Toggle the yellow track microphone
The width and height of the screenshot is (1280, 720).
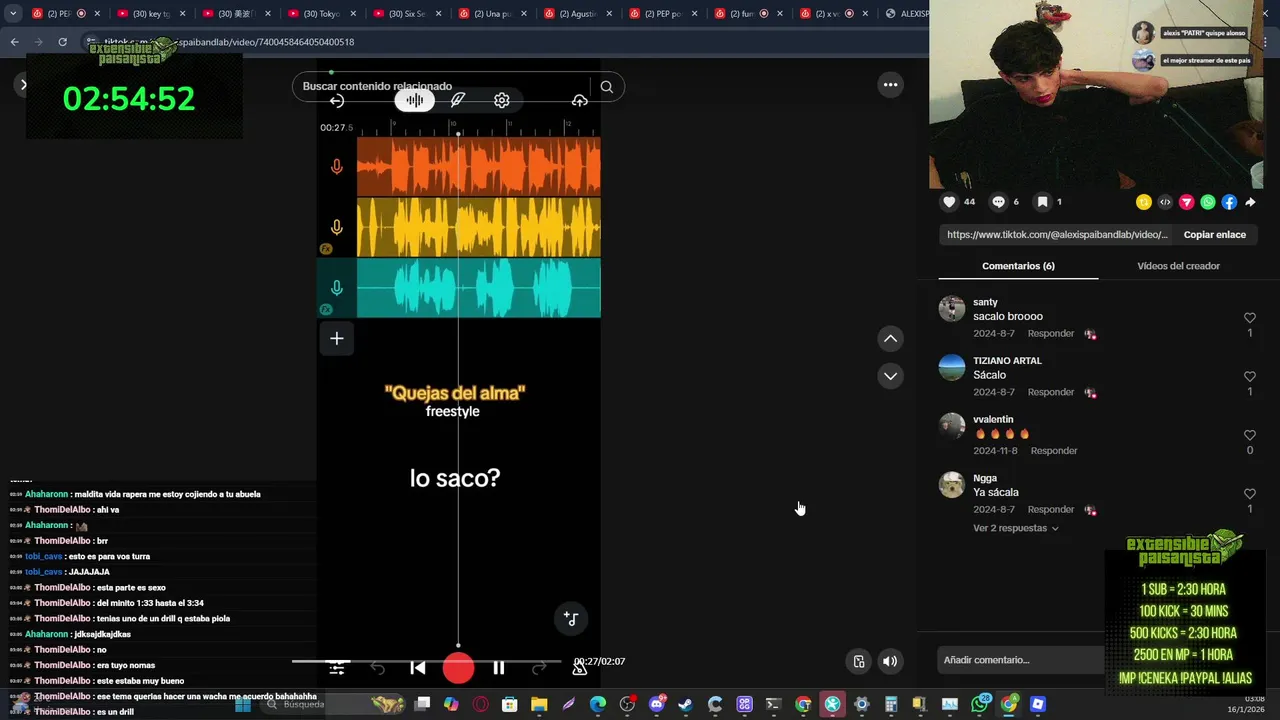pyautogui.click(x=337, y=228)
